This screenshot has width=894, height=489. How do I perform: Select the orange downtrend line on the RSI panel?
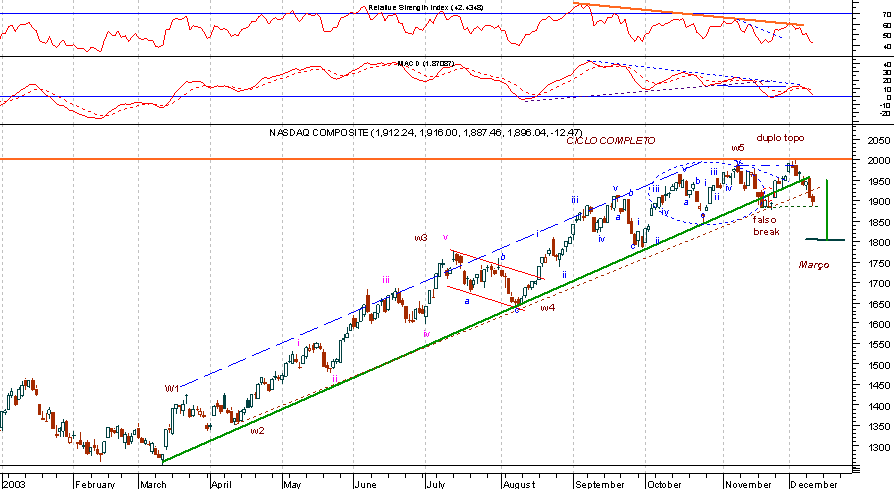pos(689,14)
